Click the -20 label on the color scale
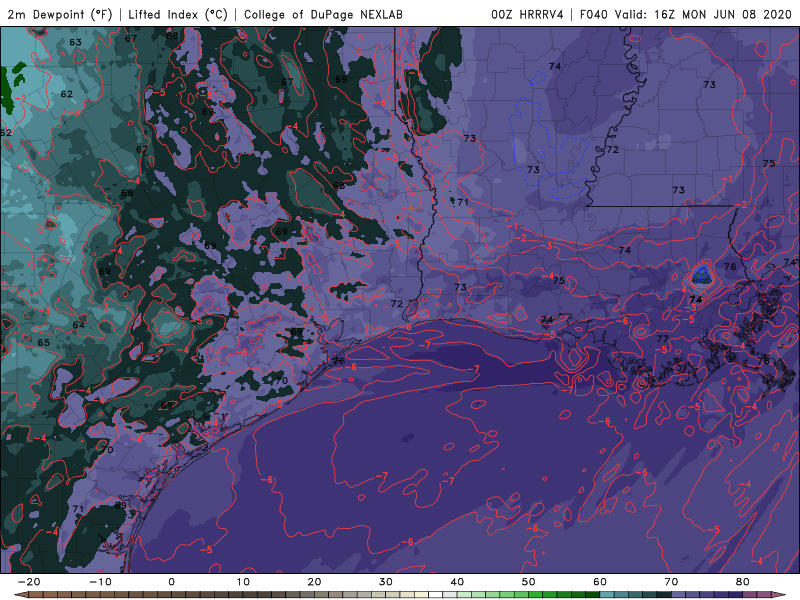 [29, 582]
